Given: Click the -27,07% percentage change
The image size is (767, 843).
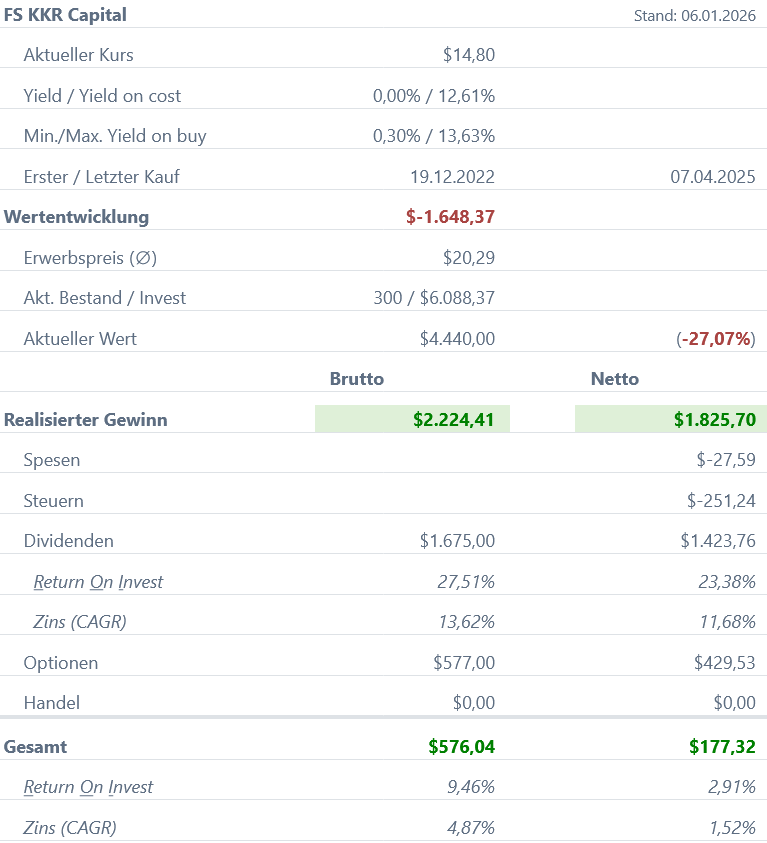Looking at the screenshot, I should click(716, 339).
